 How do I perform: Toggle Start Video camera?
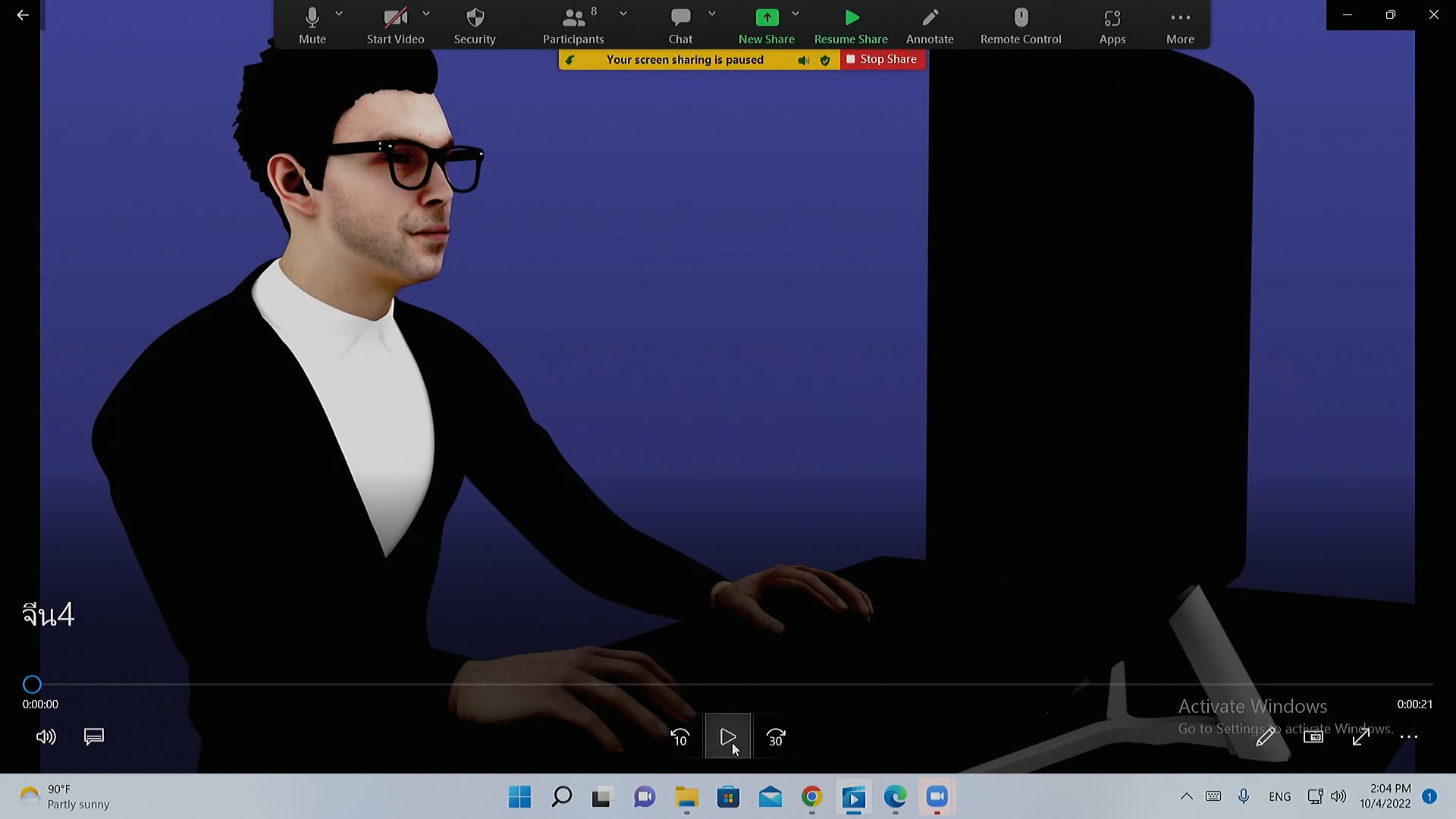[x=395, y=18]
